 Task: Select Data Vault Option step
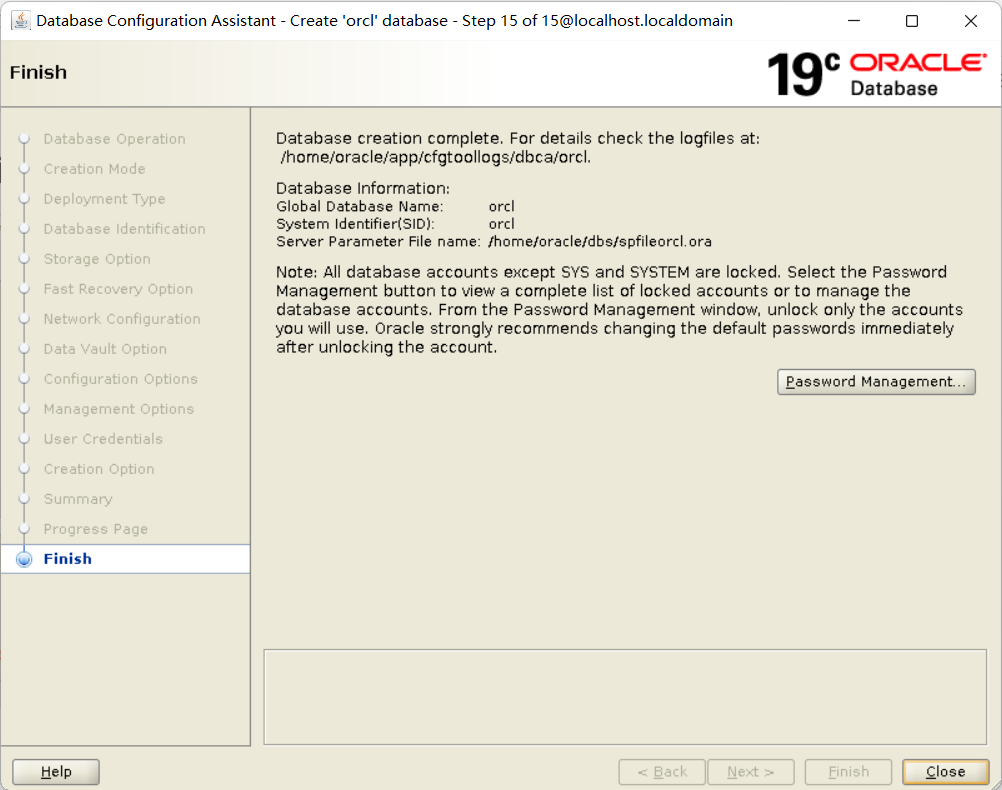pyautogui.click(x=105, y=349)
